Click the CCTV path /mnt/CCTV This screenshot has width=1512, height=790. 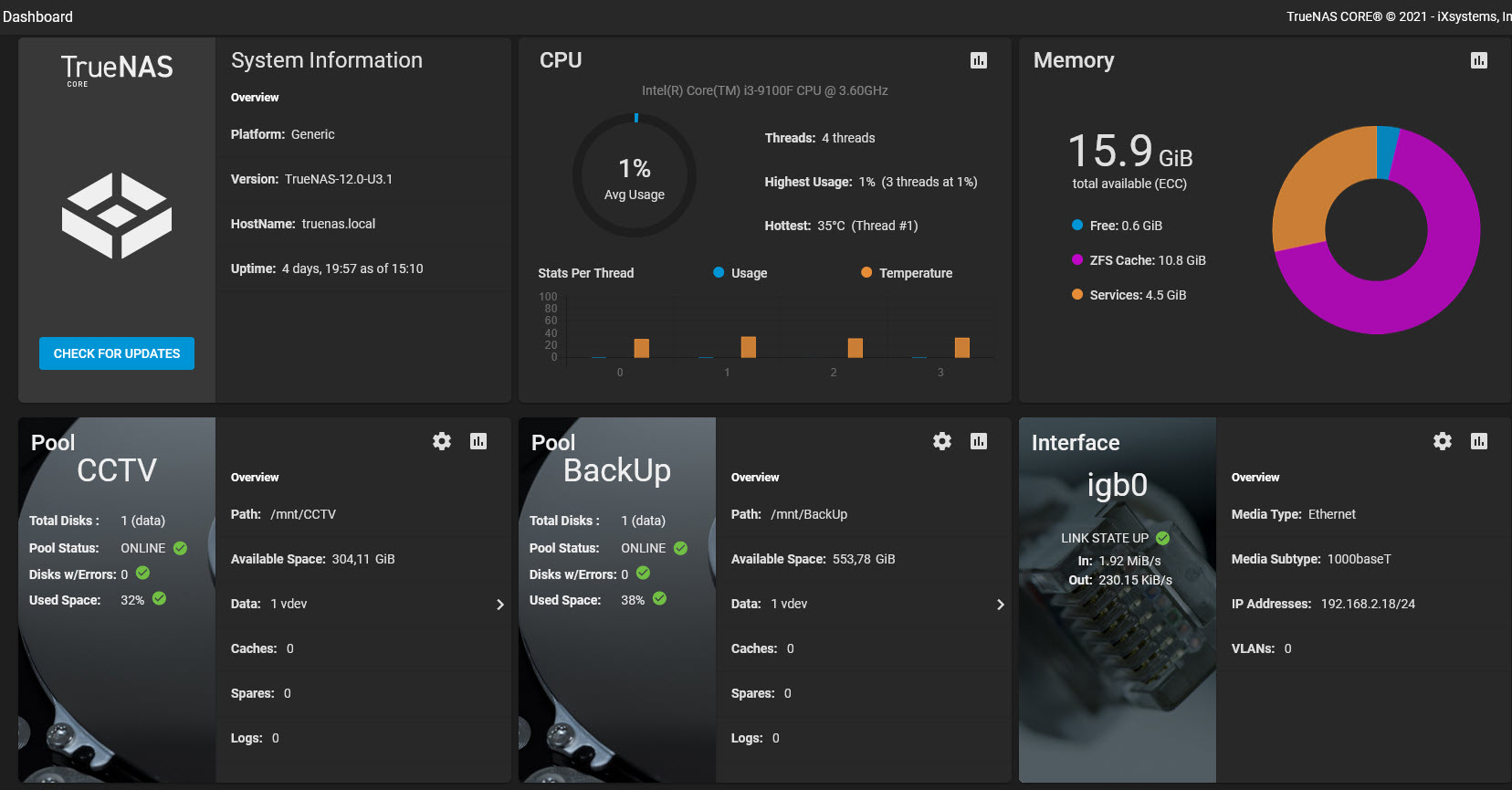(303, 514)
